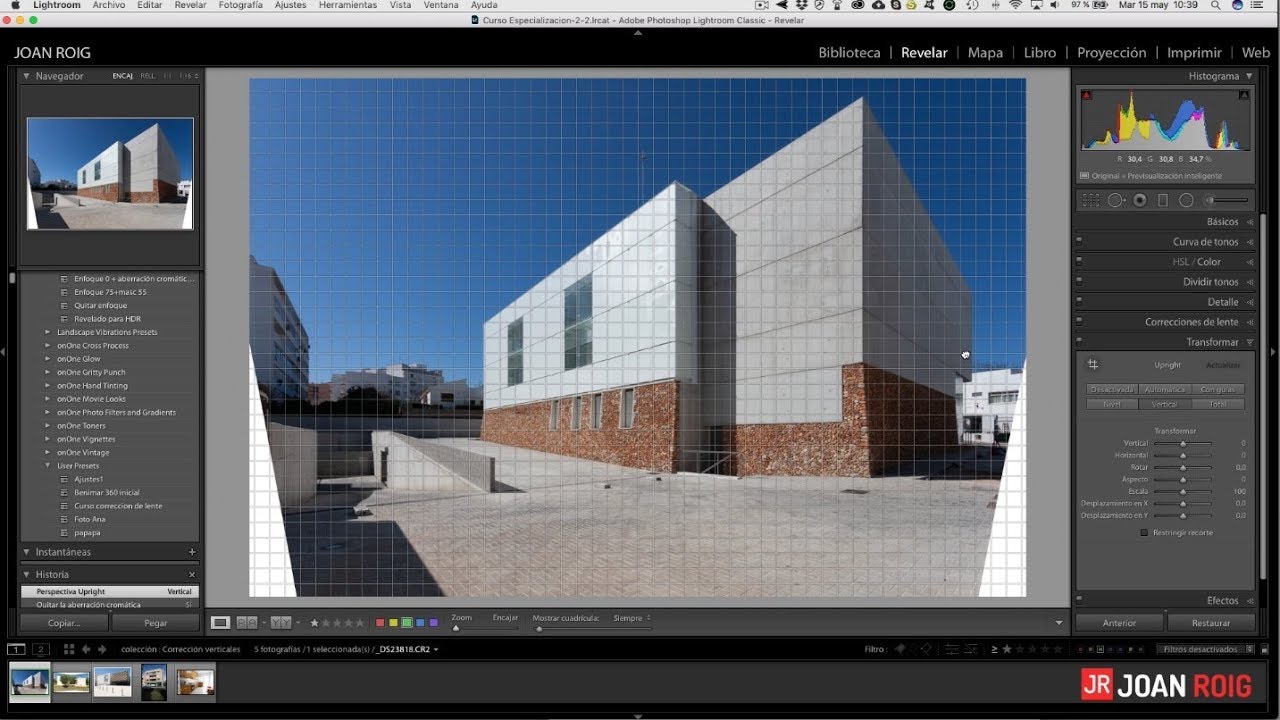Open Before/After side-by-side view
1280x720 pixels.
(247, 622)
